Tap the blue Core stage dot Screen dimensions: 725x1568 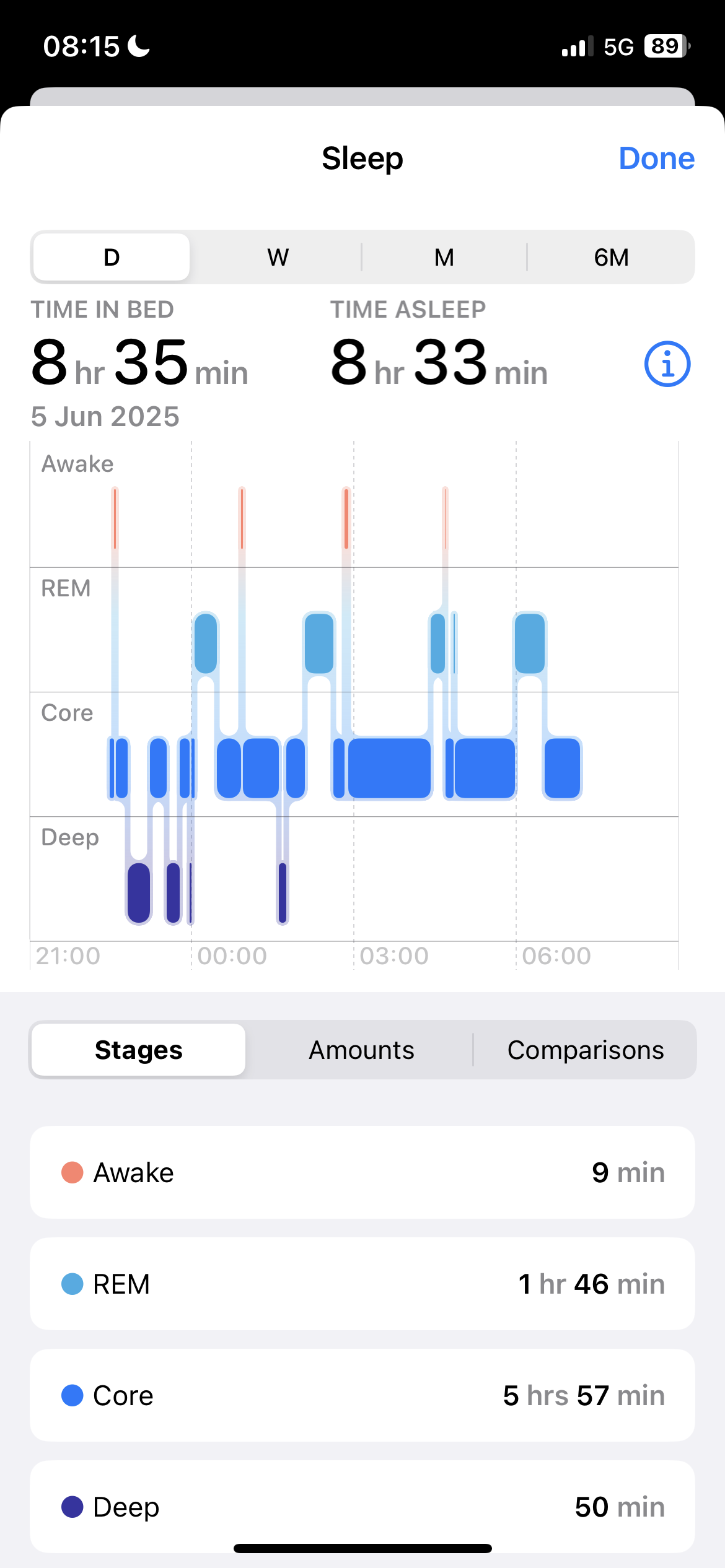click(72, 1395)
